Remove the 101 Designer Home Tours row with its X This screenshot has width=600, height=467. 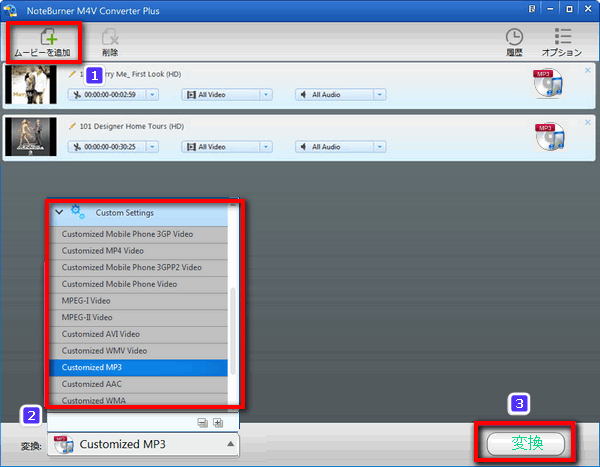587,122
